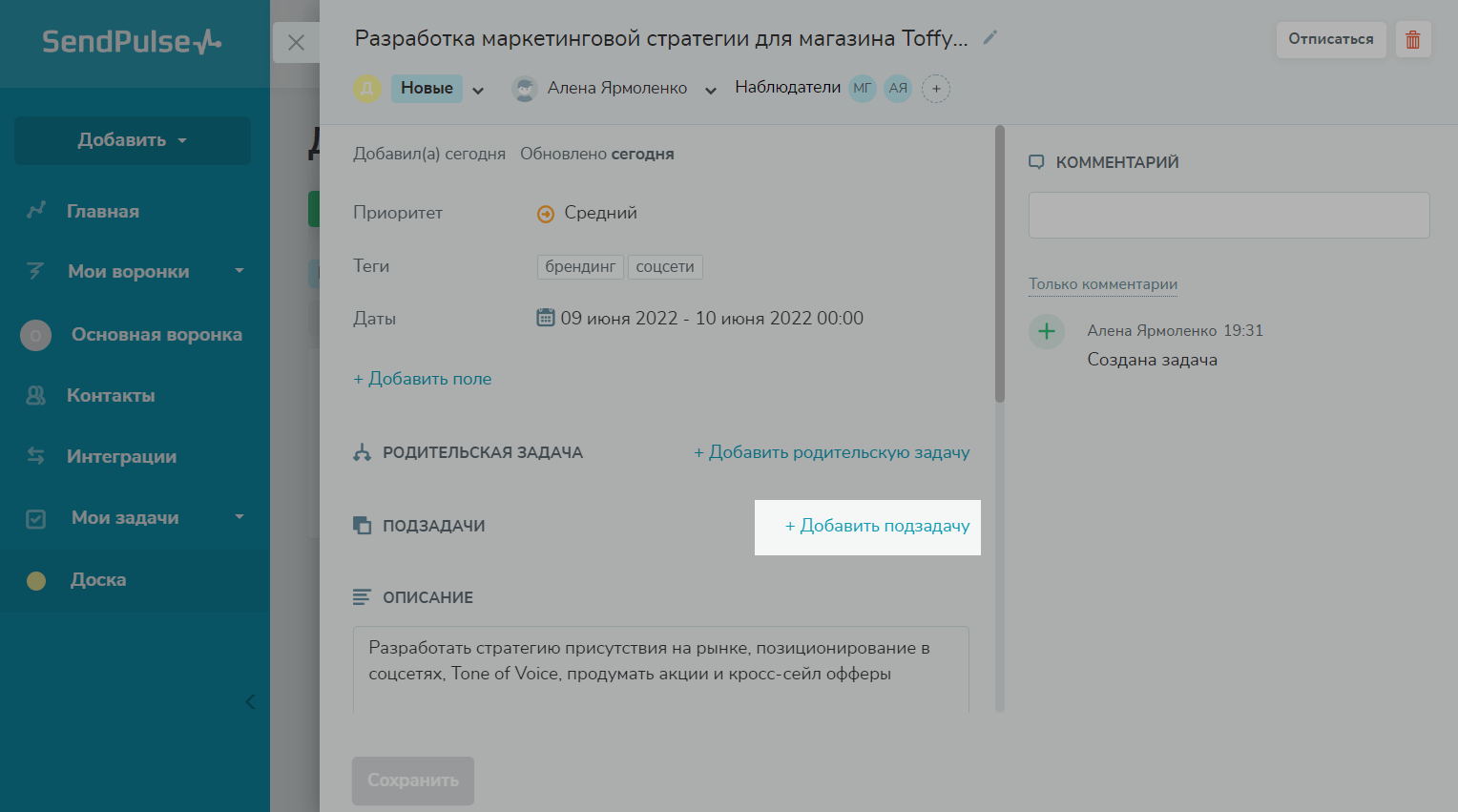
Task: Click + Добавить подзадачу link
Action: point(877,526)
